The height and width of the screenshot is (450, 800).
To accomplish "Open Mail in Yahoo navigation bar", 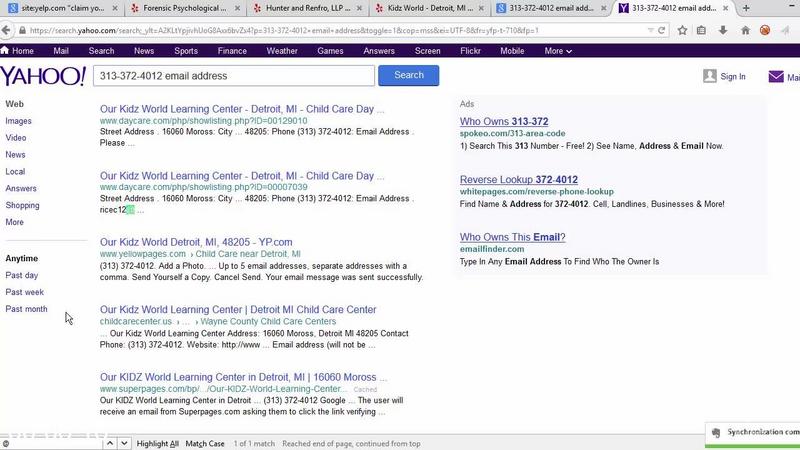I will point(61,51).
